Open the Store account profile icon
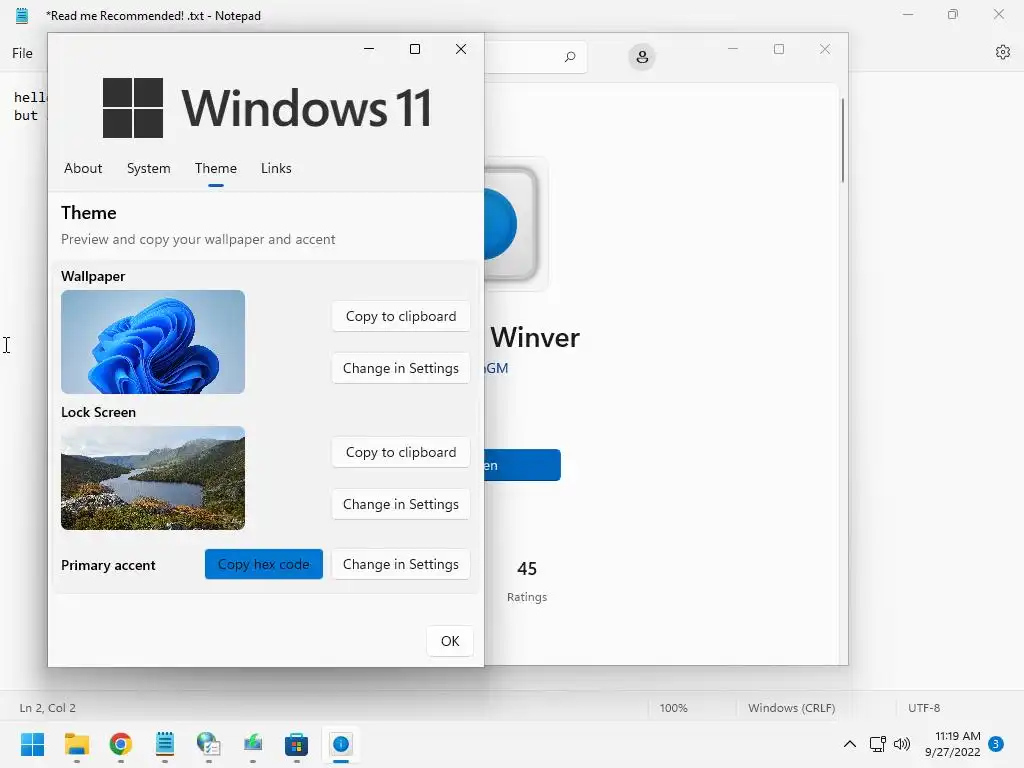 [x=642, y=57]
